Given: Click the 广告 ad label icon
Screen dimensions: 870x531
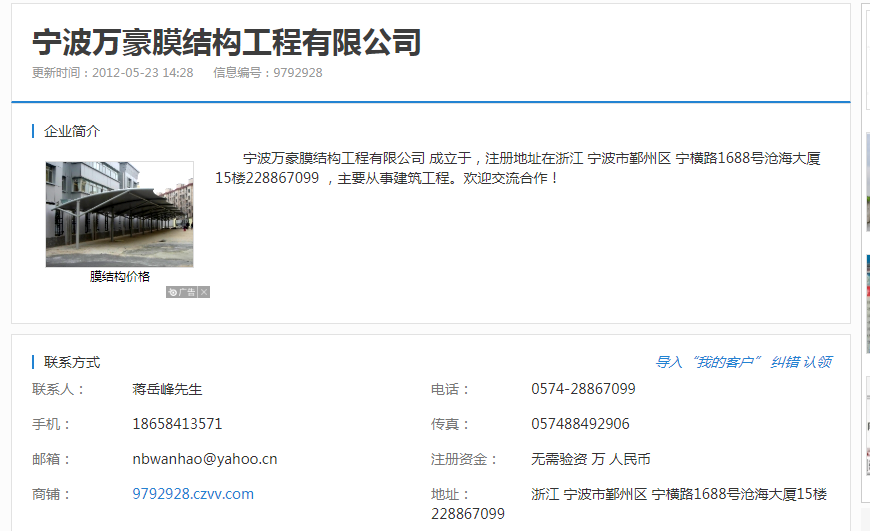Looking at the screenshot, I should click(181, 292).
